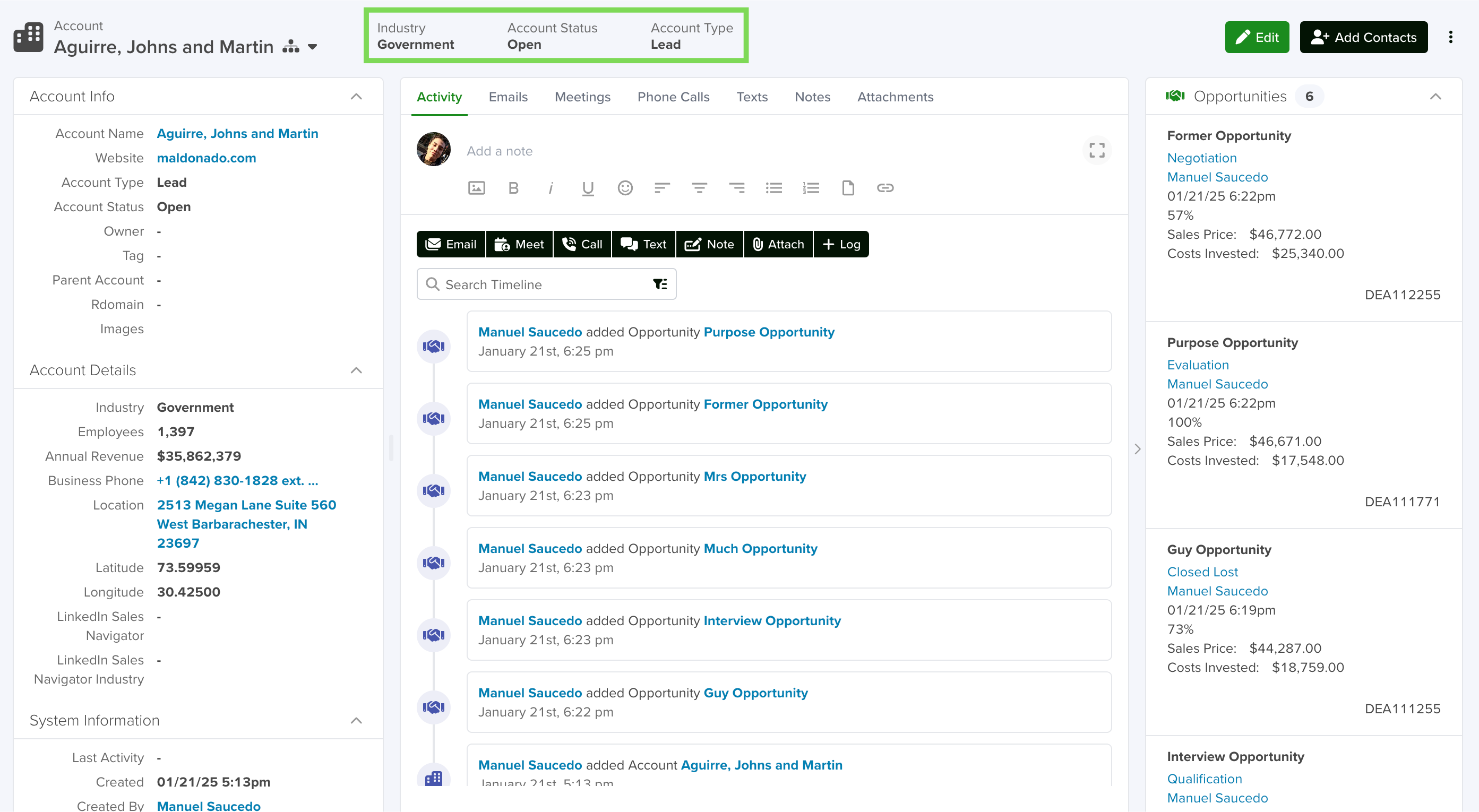The height and width of the screenshot is (812, 1479).
Task: Toggle underline formatting in note editor
Action: tap(587, 188)
